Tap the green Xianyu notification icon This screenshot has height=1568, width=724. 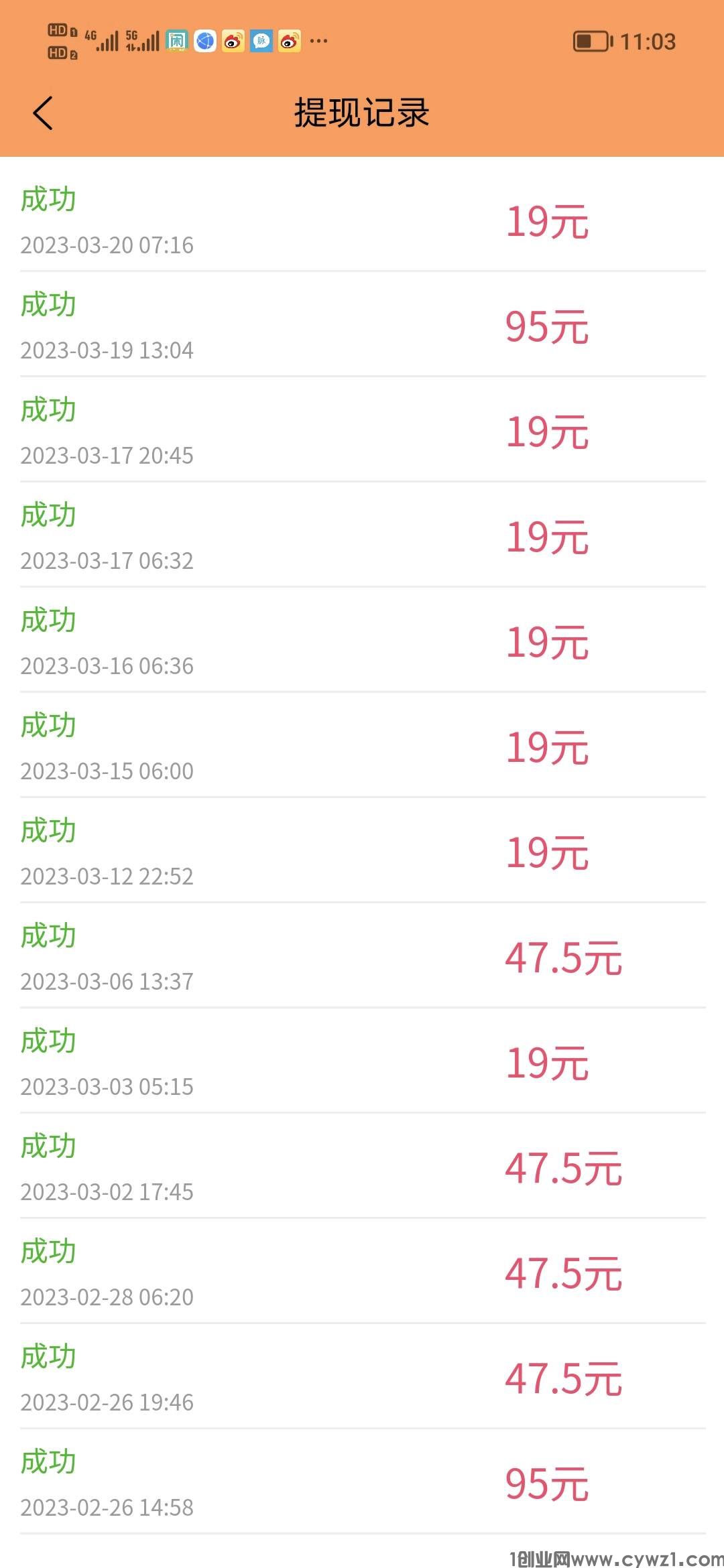pos(177,42)
